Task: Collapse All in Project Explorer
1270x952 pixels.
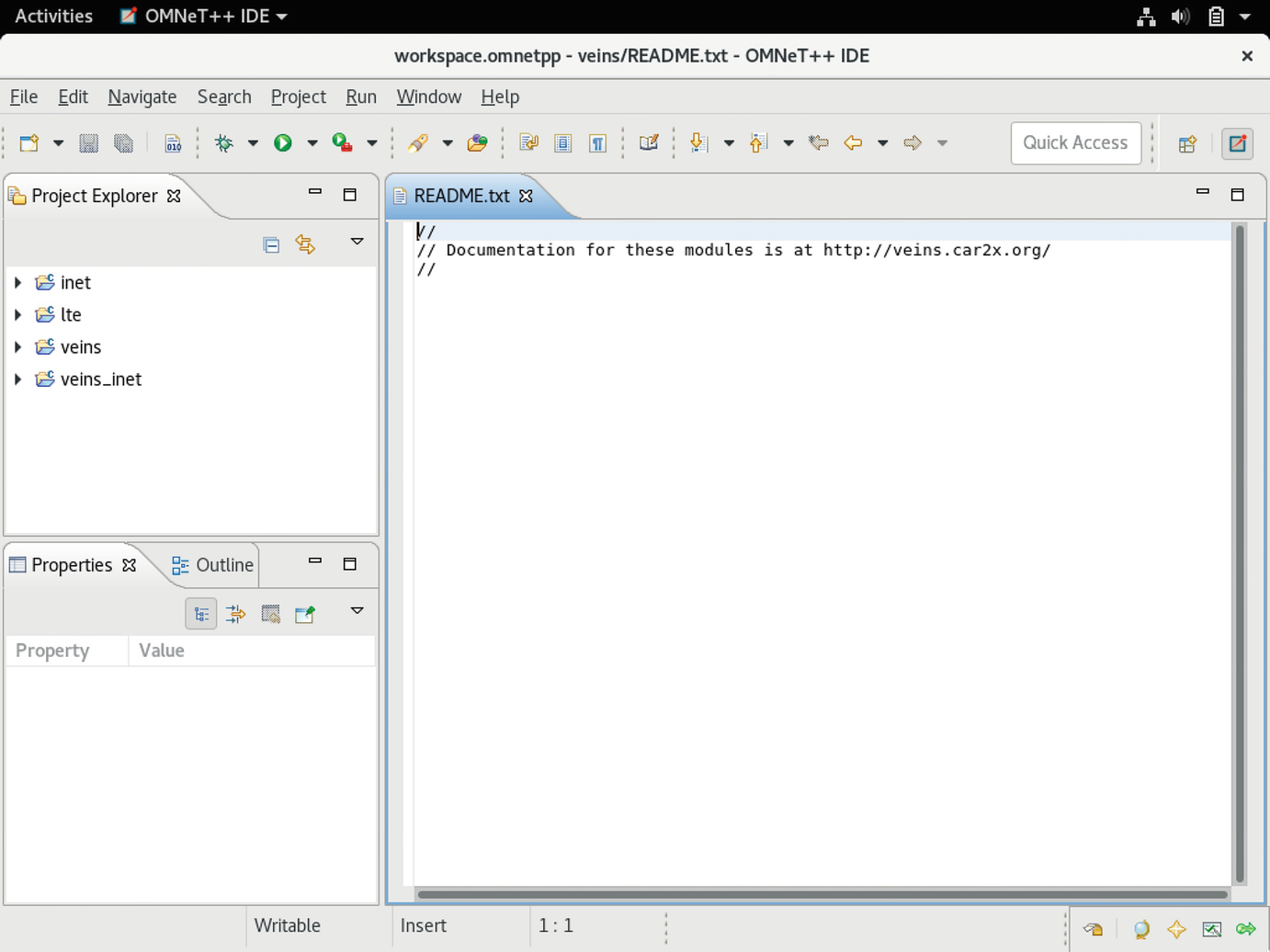Action: [x=271, y=244]
